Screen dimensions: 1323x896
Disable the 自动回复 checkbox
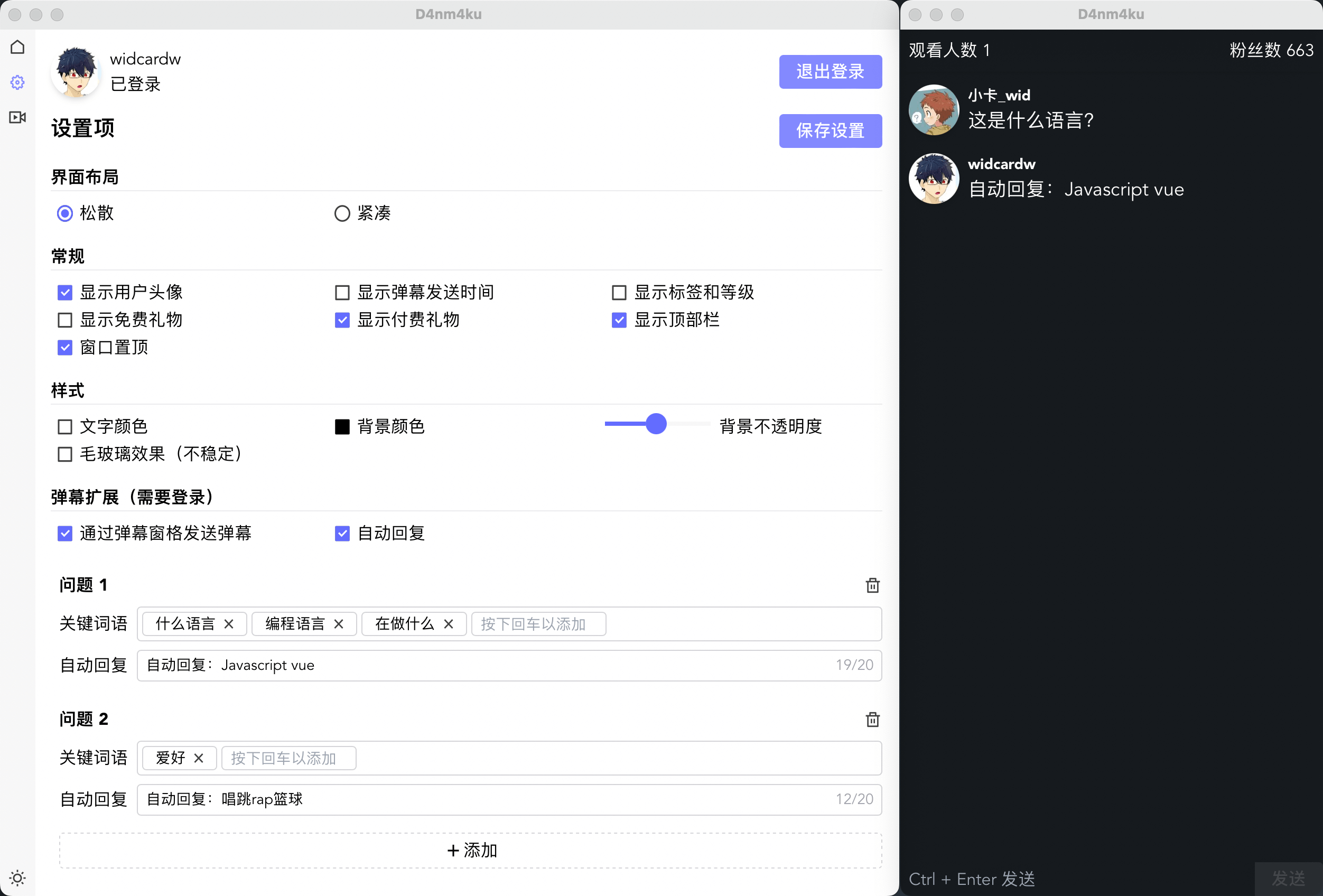(342, 534)
